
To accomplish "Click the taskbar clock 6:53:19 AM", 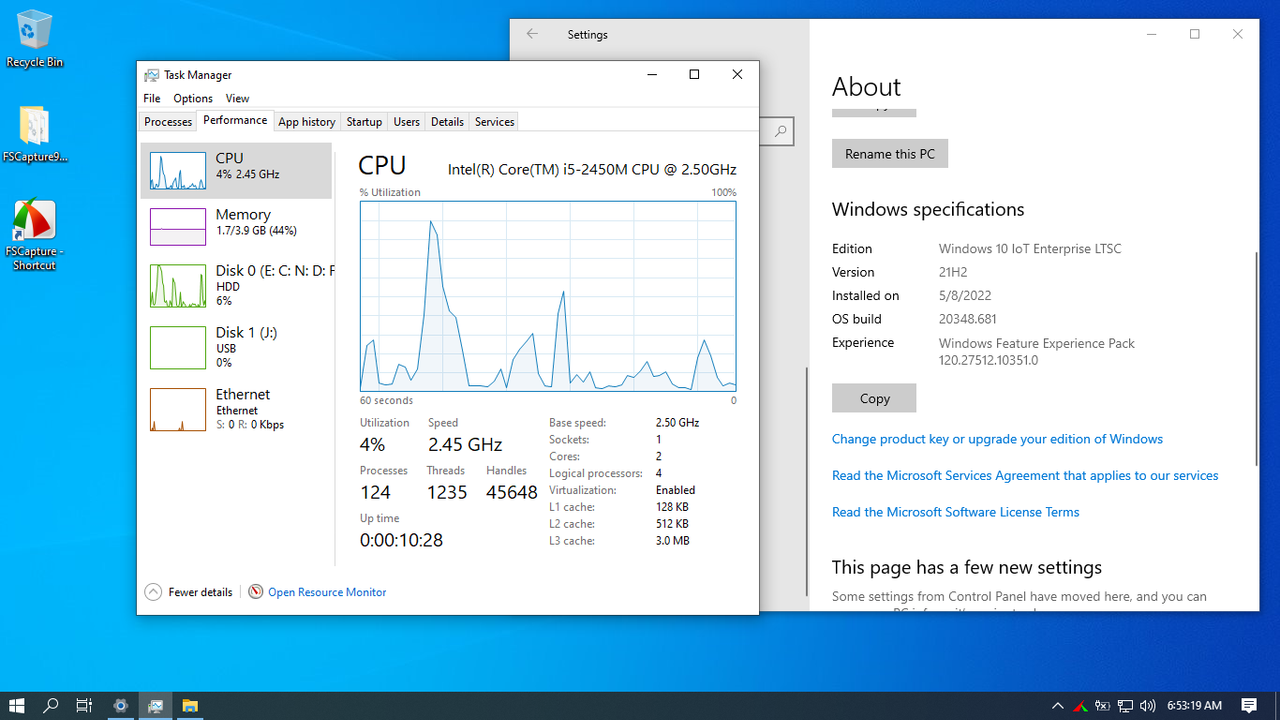I will tap(1194, 706).
